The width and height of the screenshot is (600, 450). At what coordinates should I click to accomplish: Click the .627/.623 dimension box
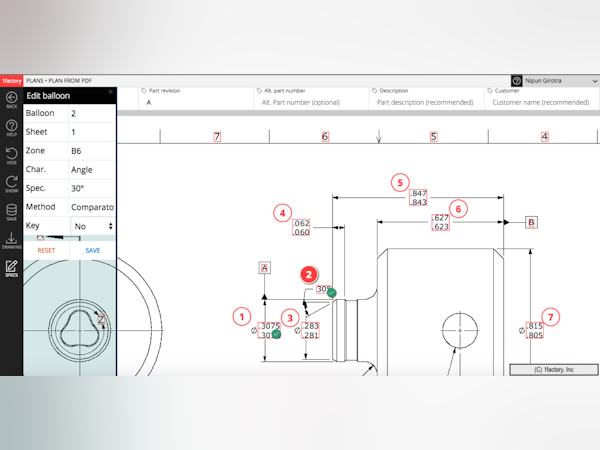click(440, 222)
